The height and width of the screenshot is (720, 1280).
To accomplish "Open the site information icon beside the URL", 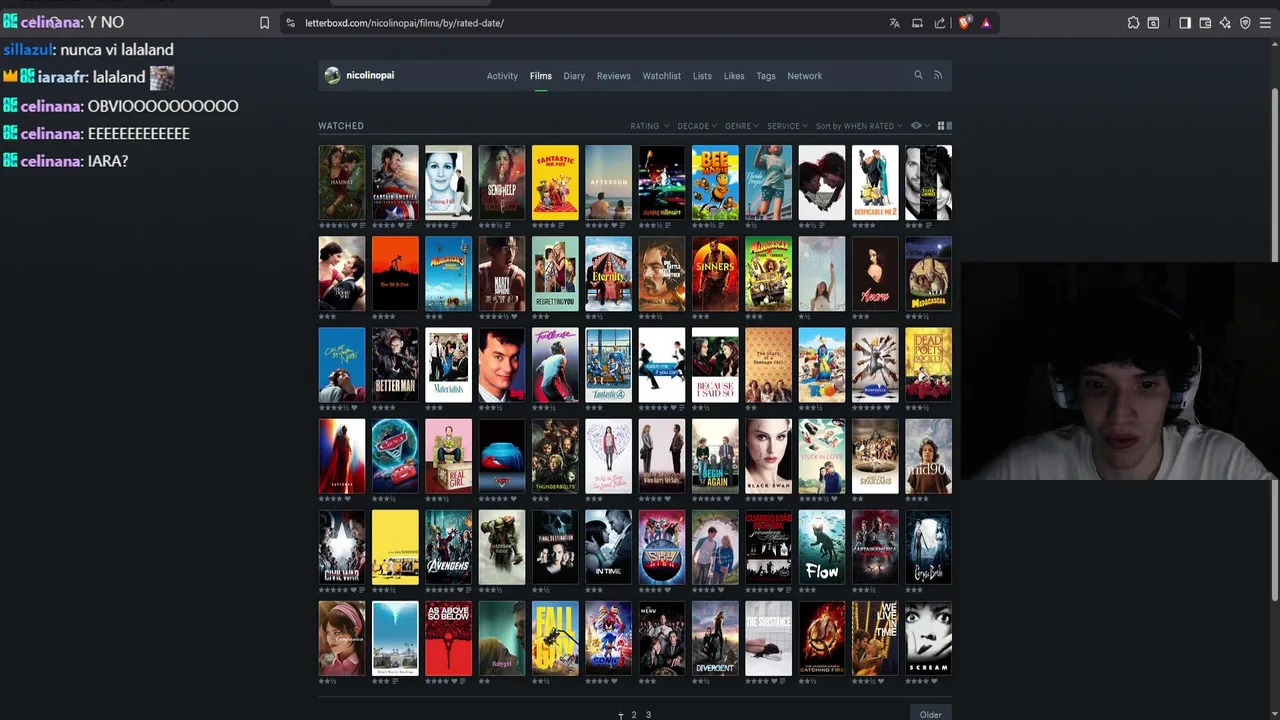I will coord(290,23).
